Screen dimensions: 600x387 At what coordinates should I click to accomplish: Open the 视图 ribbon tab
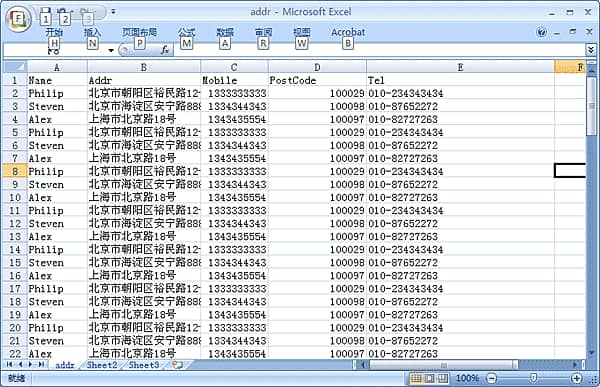tap(302, 32)
